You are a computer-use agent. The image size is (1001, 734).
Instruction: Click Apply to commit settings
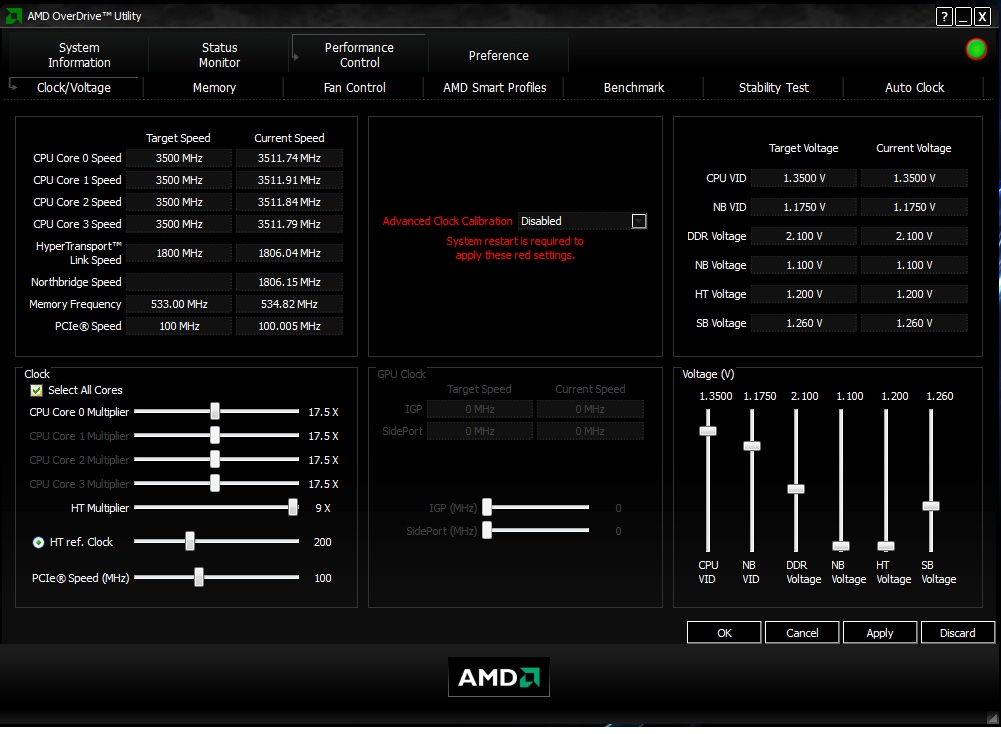880,633
